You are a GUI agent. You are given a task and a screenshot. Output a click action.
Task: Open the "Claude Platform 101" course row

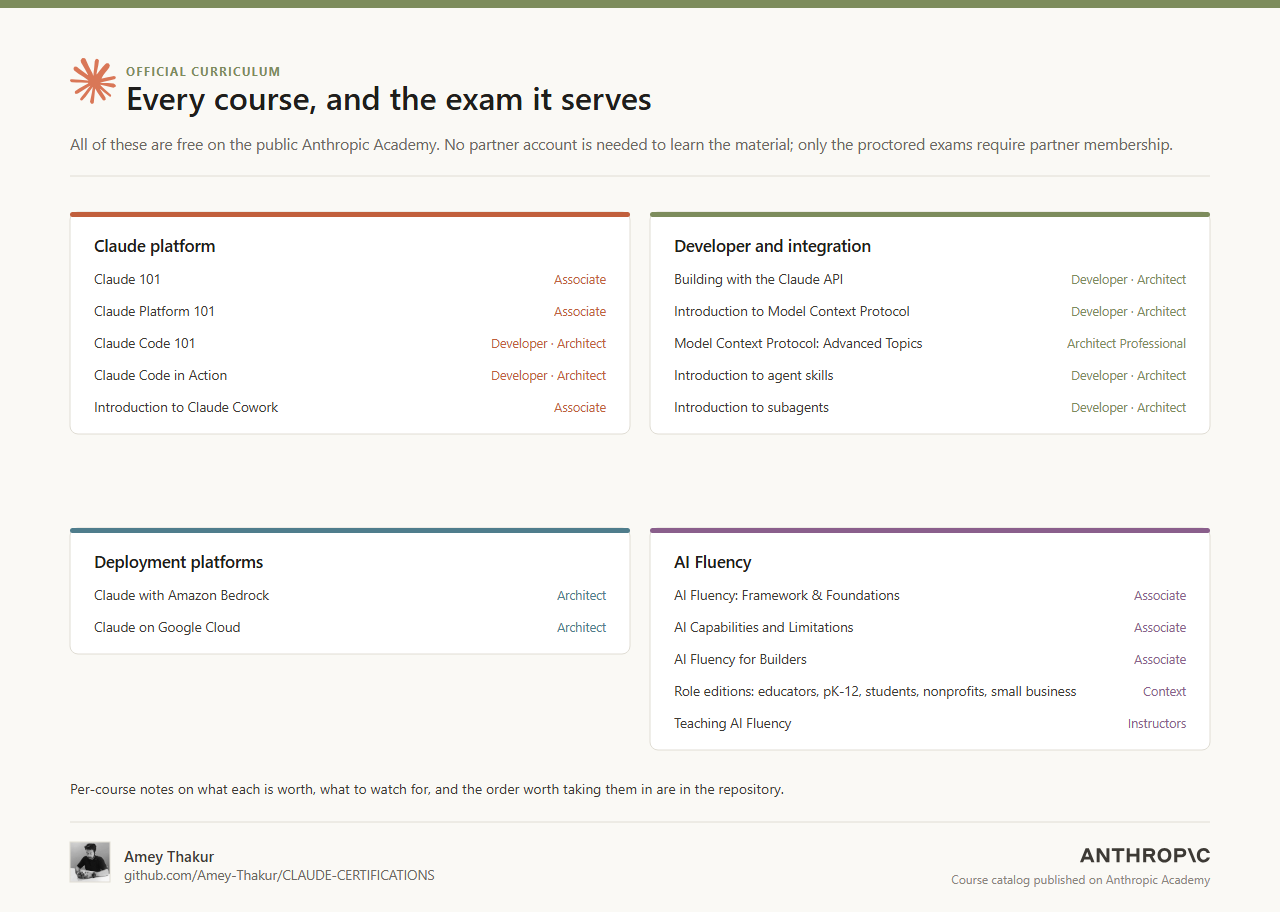[350, 311]
